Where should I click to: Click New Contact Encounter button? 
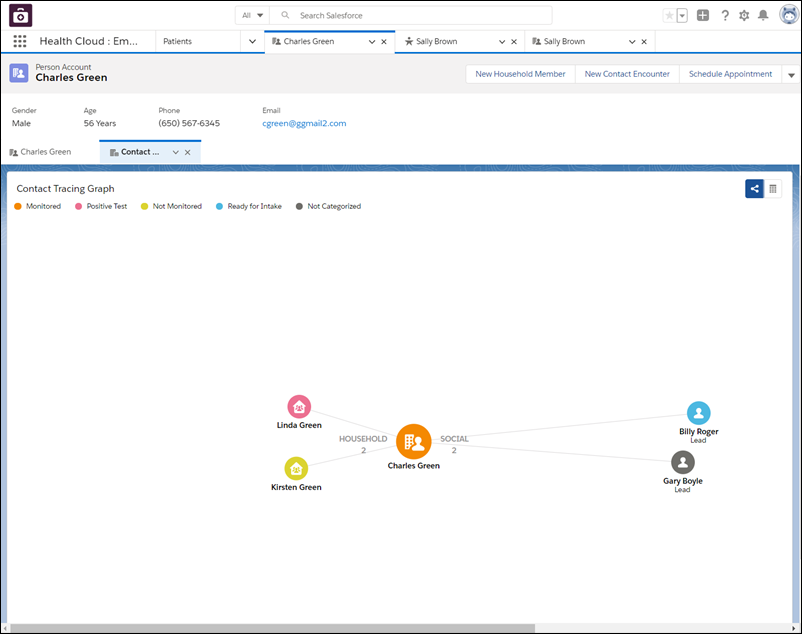(x=627, y=74)
